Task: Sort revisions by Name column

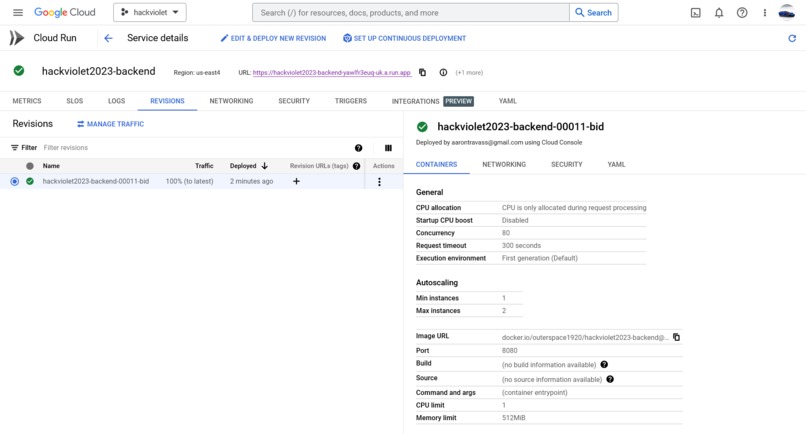Action: [x=51, y=166]
